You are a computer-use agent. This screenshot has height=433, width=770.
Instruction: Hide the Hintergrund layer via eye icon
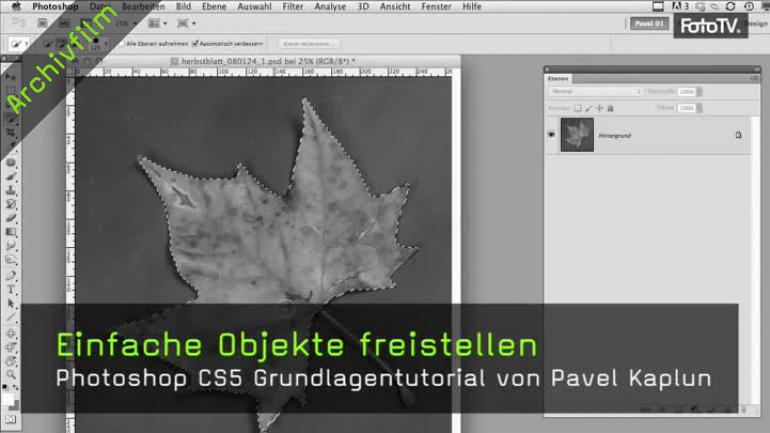pyautogui.click(x=551, y=135)
